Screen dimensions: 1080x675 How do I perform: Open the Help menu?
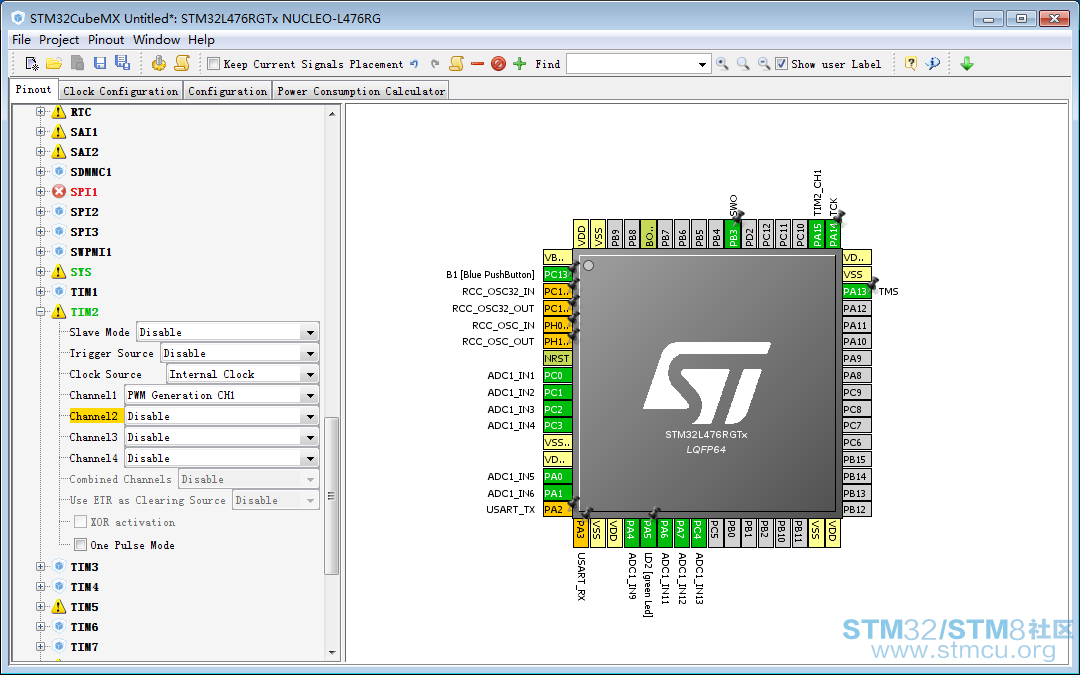click(x=201, y=40)
